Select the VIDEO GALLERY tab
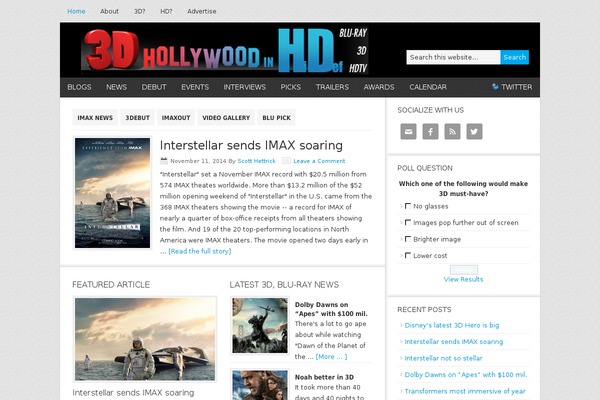The image size is (600, 400). [x=226, y=118]
